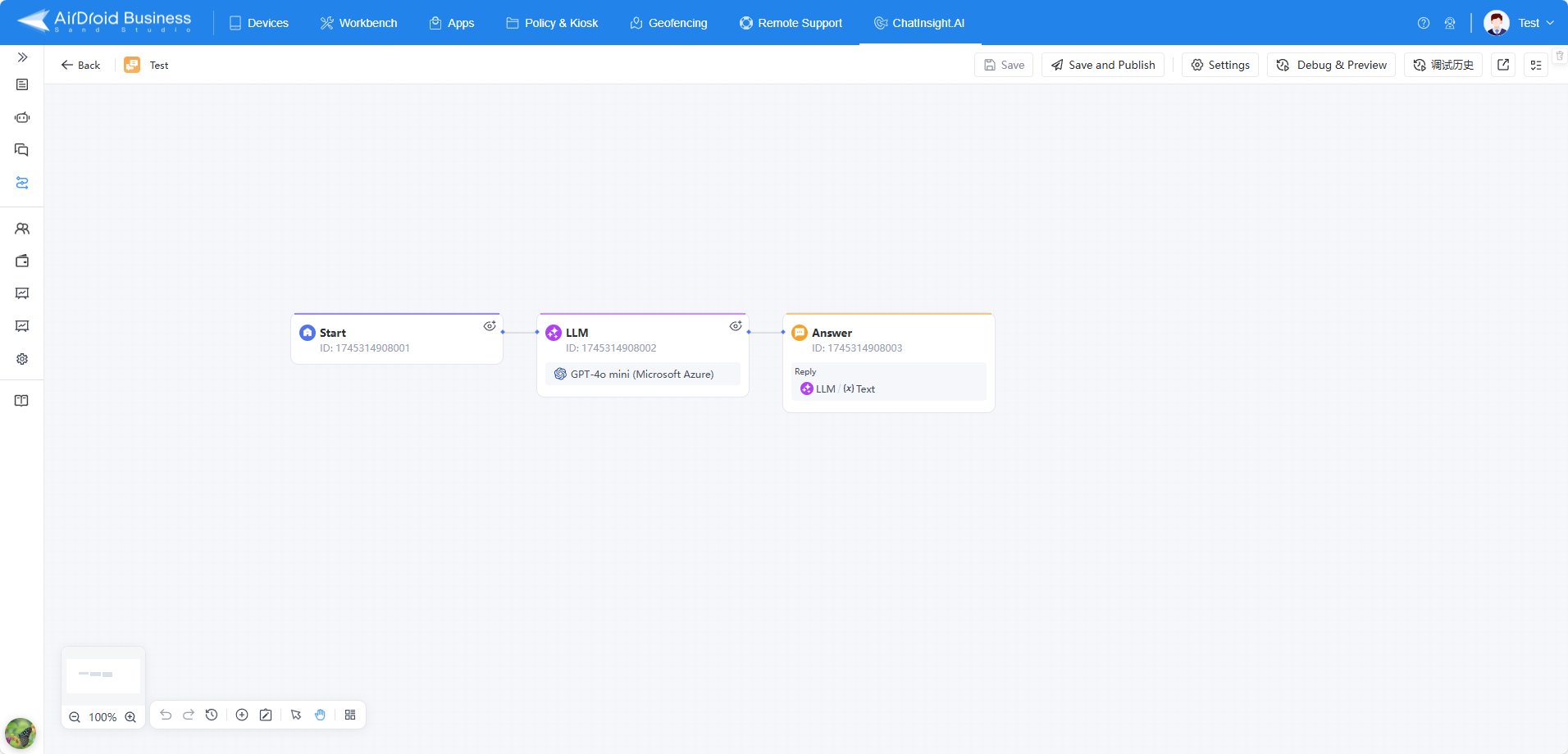Click the eye icon on the Start node

[490, 326]
